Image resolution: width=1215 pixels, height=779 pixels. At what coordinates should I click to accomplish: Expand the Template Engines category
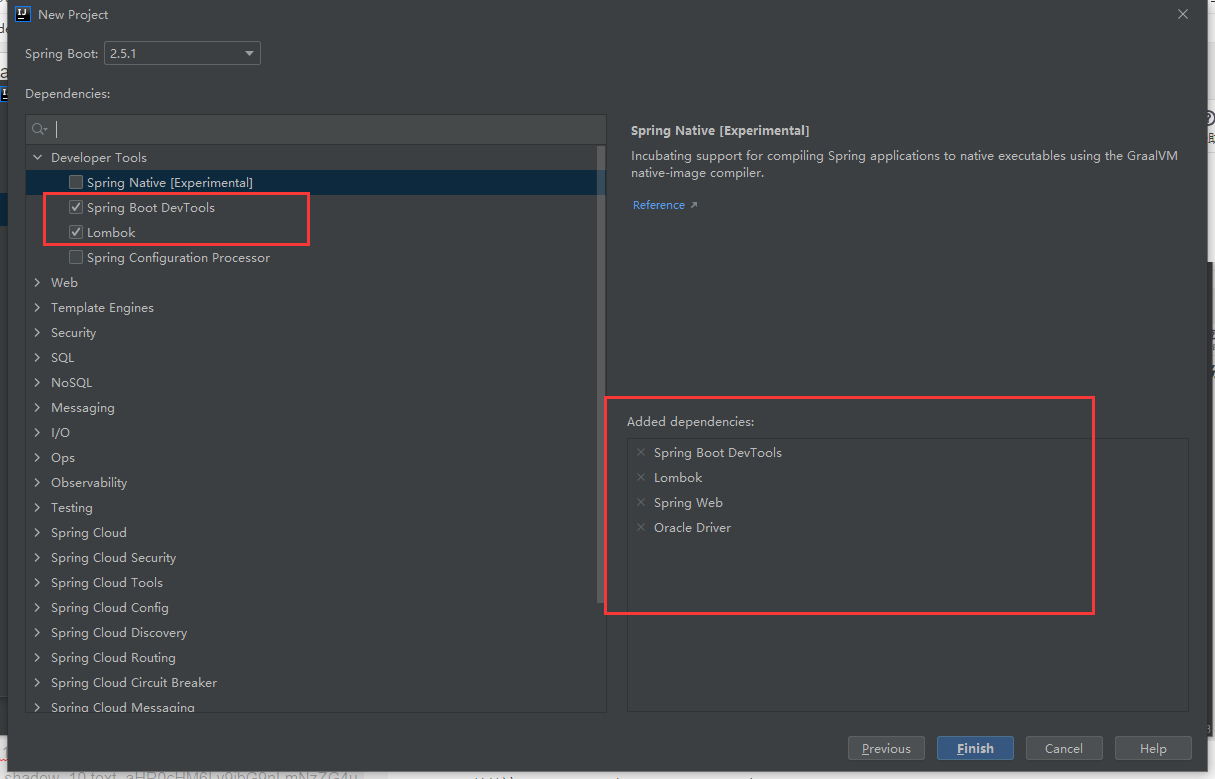(38, 307)
